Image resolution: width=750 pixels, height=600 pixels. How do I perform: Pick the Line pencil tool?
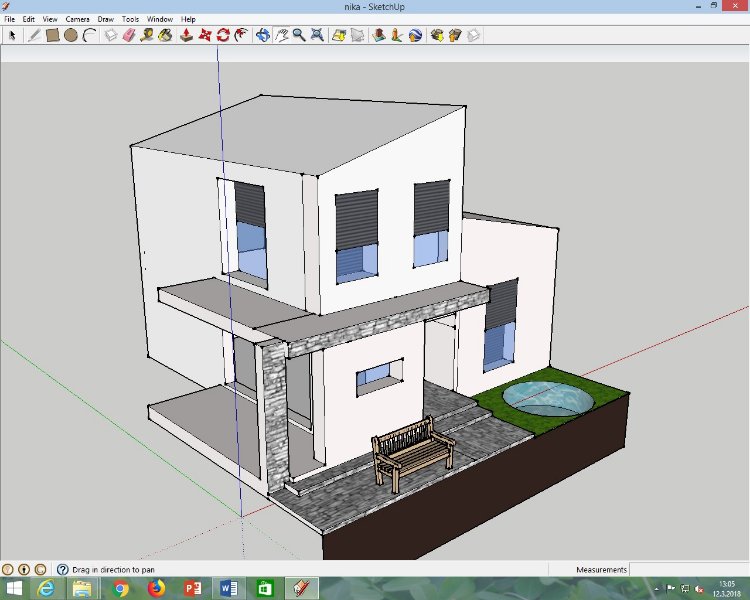point(33,35)
